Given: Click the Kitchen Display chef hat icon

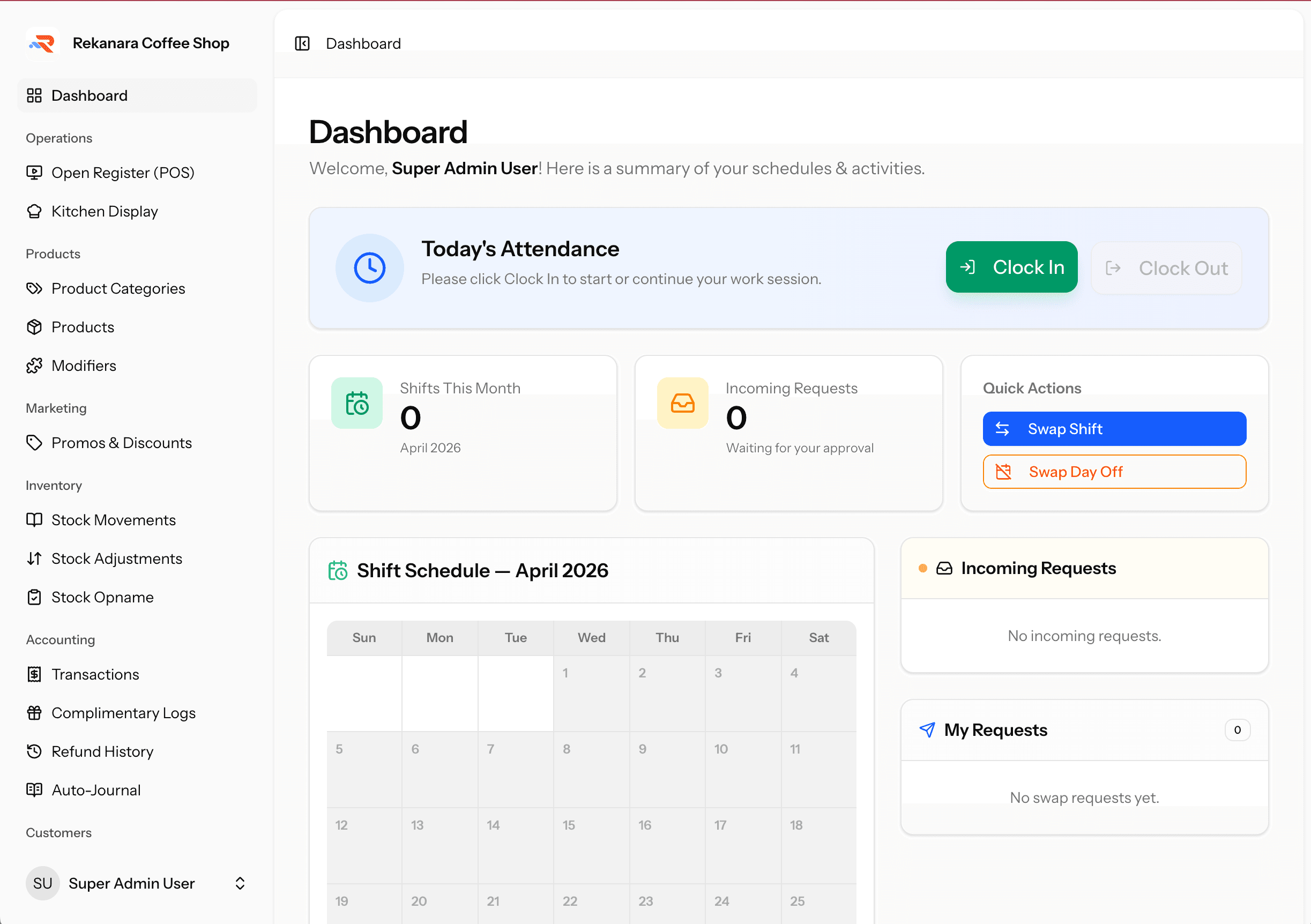Looking at the screenshot, I should tap(34, 211).
